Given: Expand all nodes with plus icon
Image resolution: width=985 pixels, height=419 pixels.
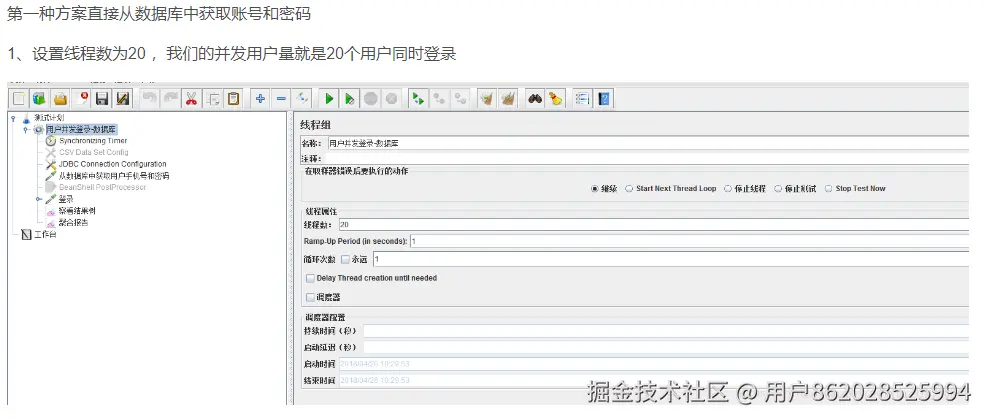Looking at the screenshot, I should pyautogui.click(x=261, y=99).
